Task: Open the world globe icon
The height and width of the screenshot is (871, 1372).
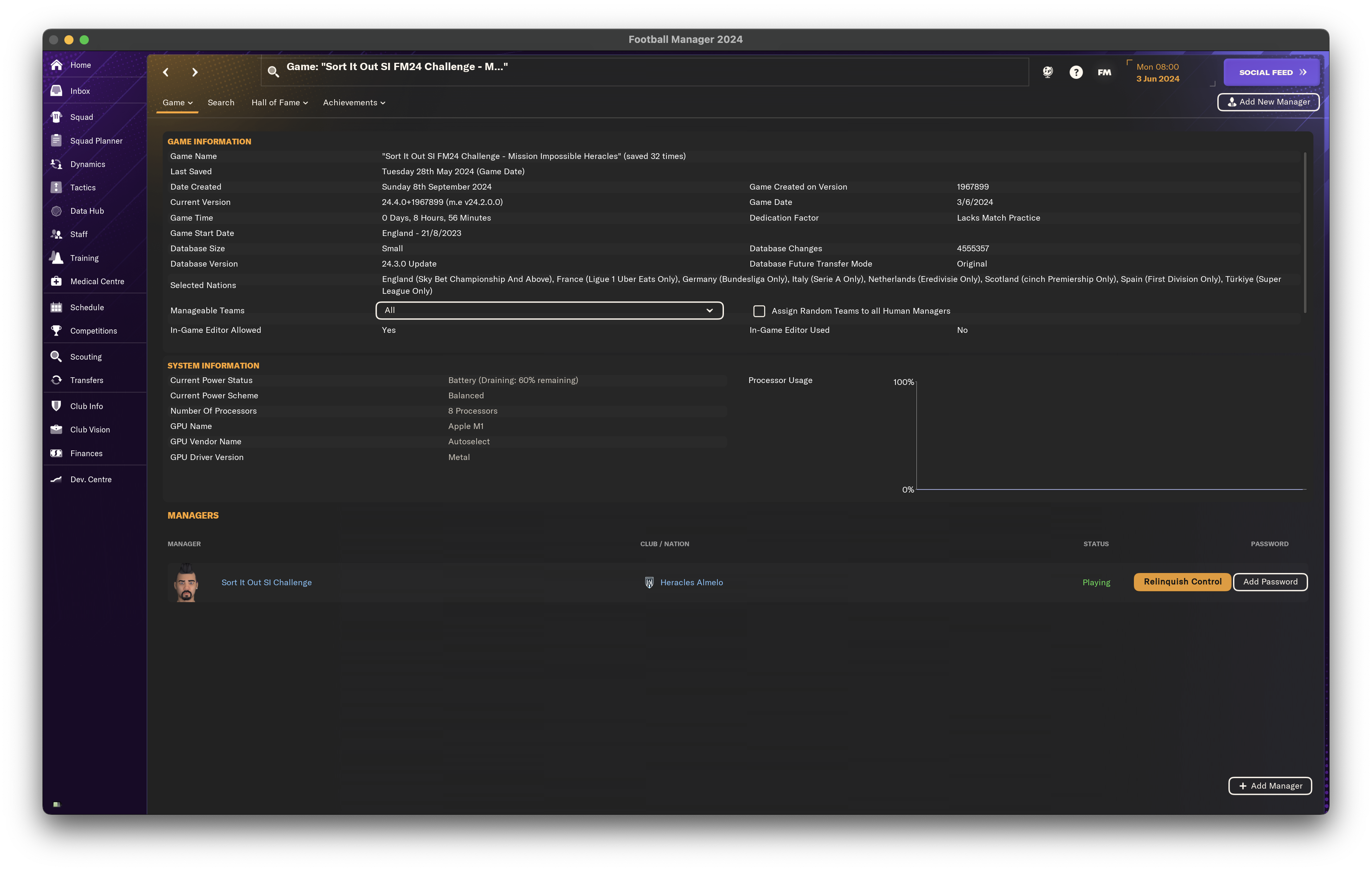Action: coord(1048,72)
